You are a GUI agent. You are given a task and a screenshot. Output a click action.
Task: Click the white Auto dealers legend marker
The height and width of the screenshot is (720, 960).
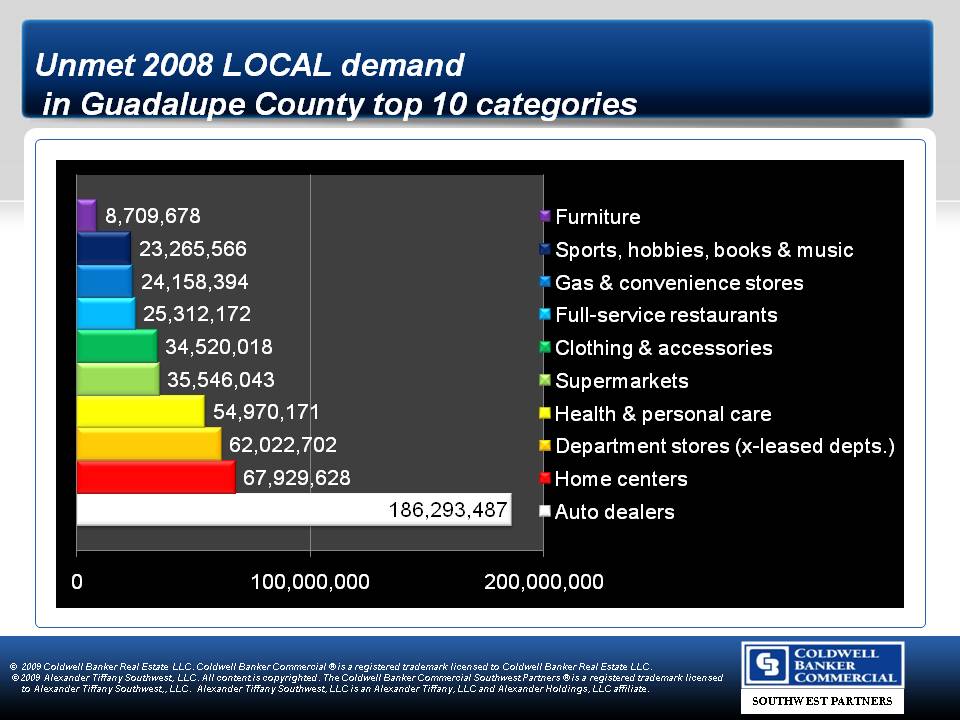click(545, 512)
